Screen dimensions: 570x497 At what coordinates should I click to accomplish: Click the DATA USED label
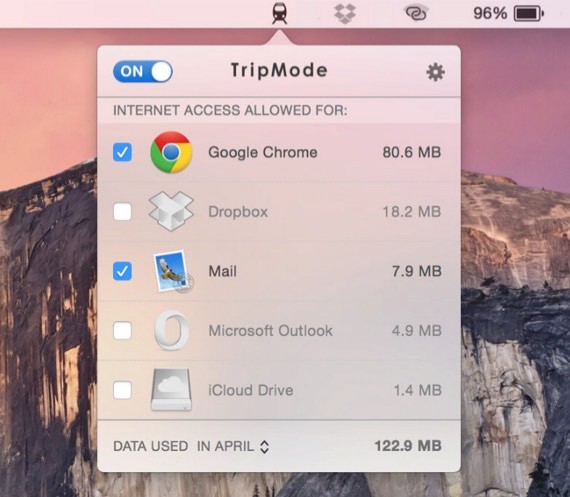click(150, 446)
